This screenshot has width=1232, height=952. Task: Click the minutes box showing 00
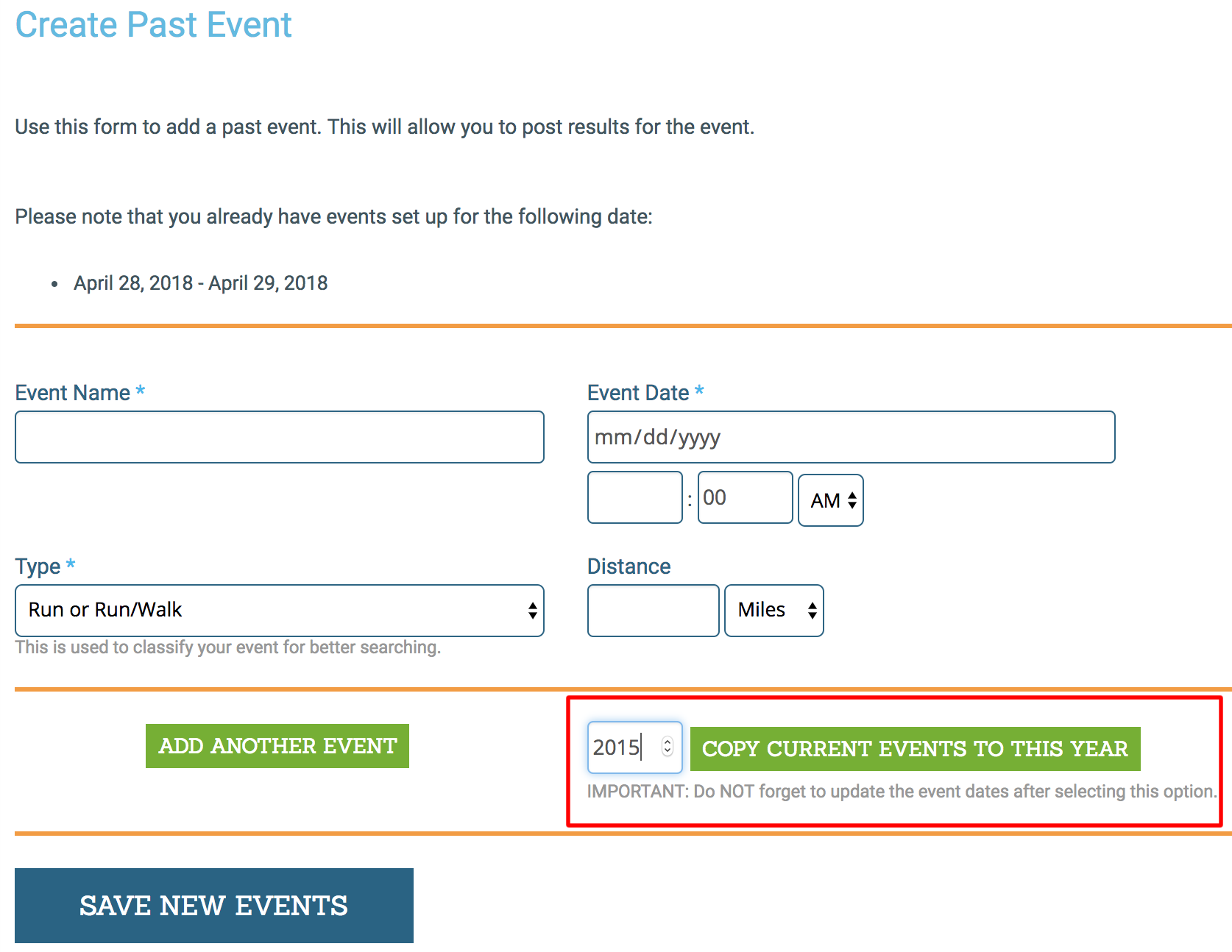click(745, 497)
